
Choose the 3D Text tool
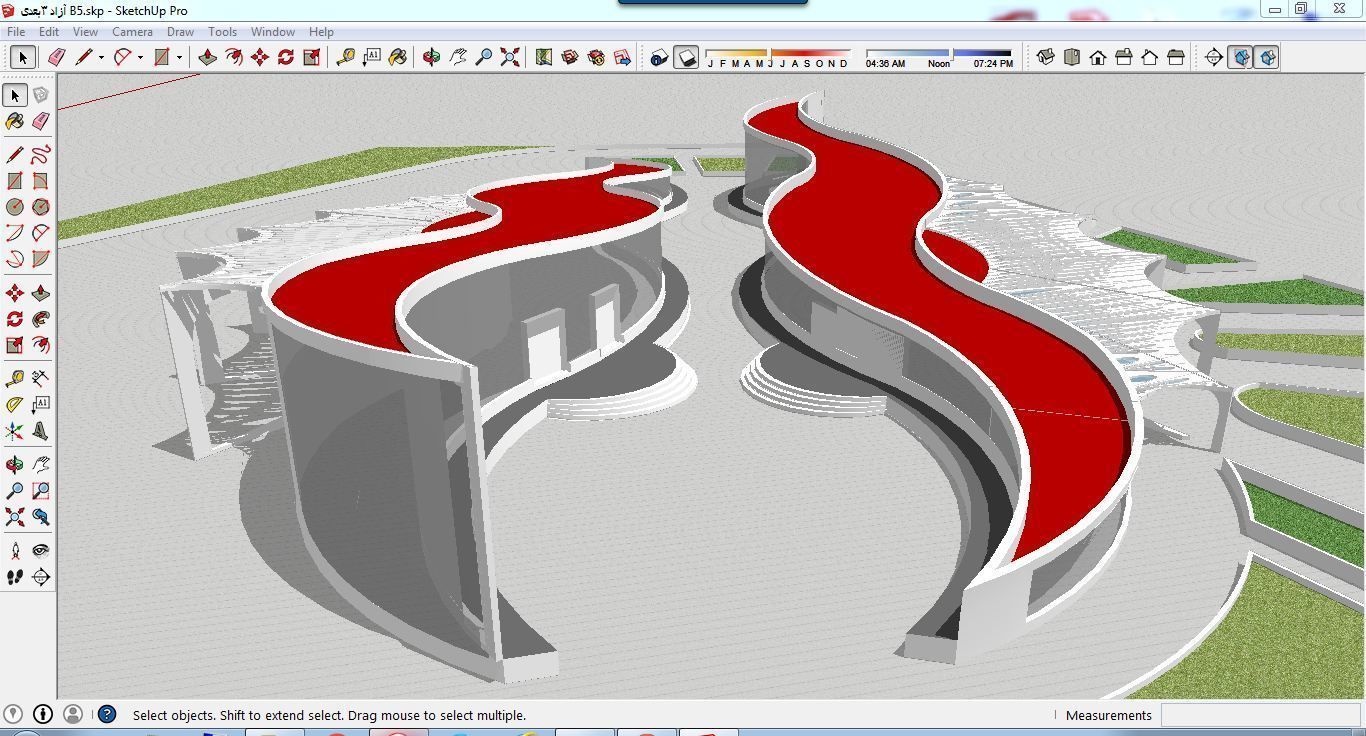(x=40, y=431)
